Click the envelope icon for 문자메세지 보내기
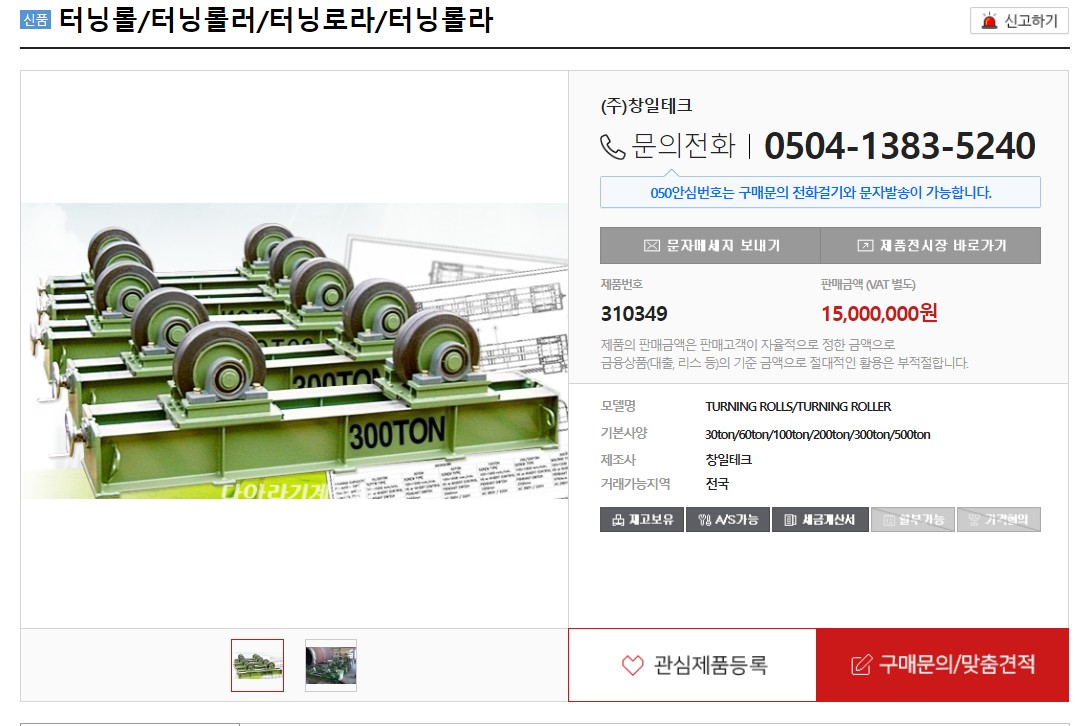The image size is (1076, 726). [652, 246]
